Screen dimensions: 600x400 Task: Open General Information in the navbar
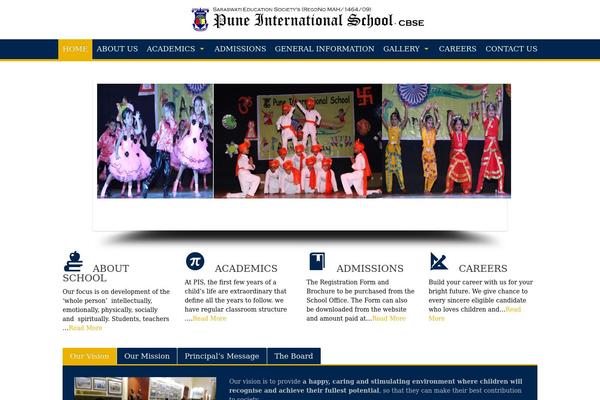[324, 49]
